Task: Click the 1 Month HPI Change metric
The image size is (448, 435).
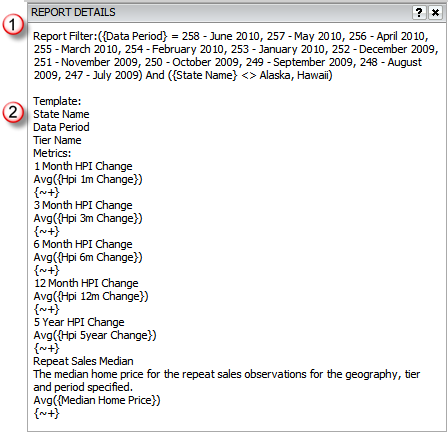Action: [83, 166]
